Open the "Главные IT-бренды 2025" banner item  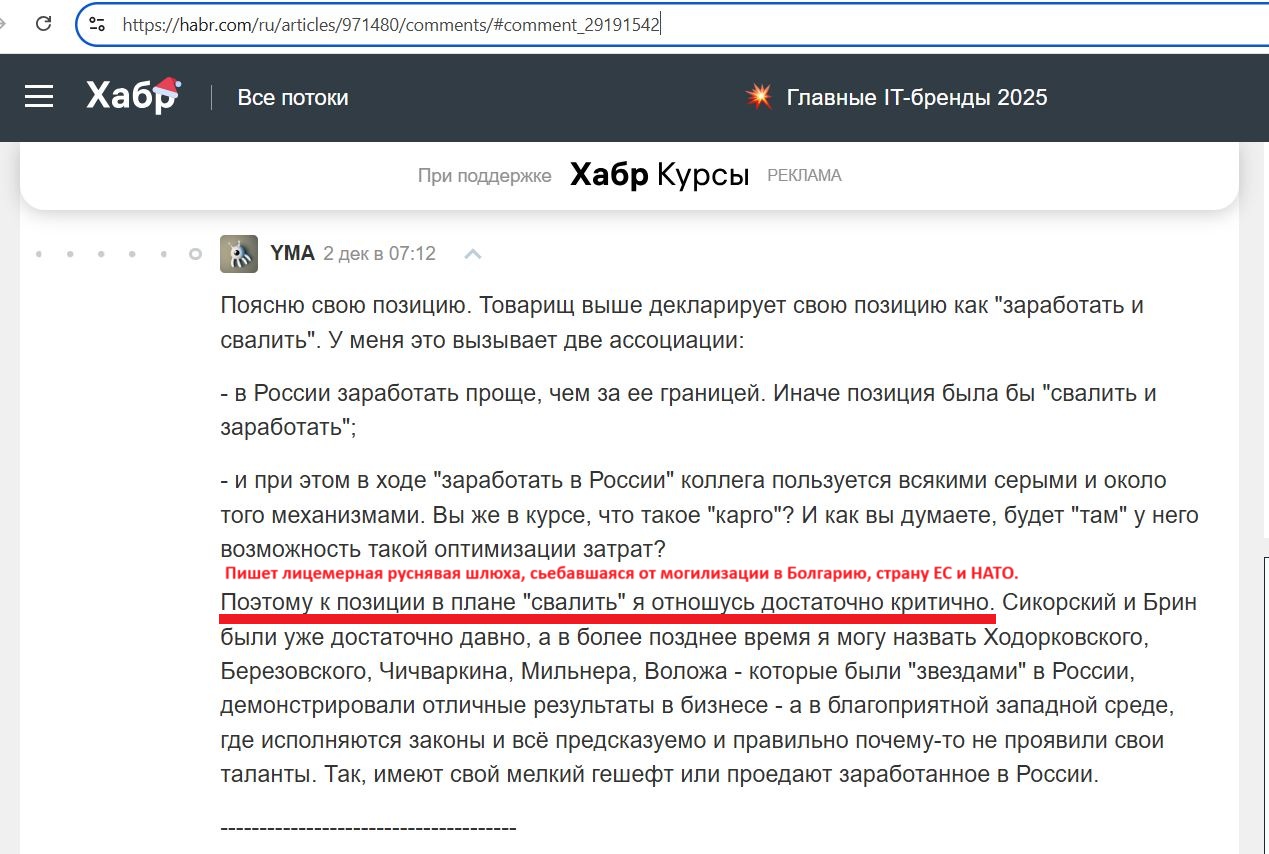917,97
